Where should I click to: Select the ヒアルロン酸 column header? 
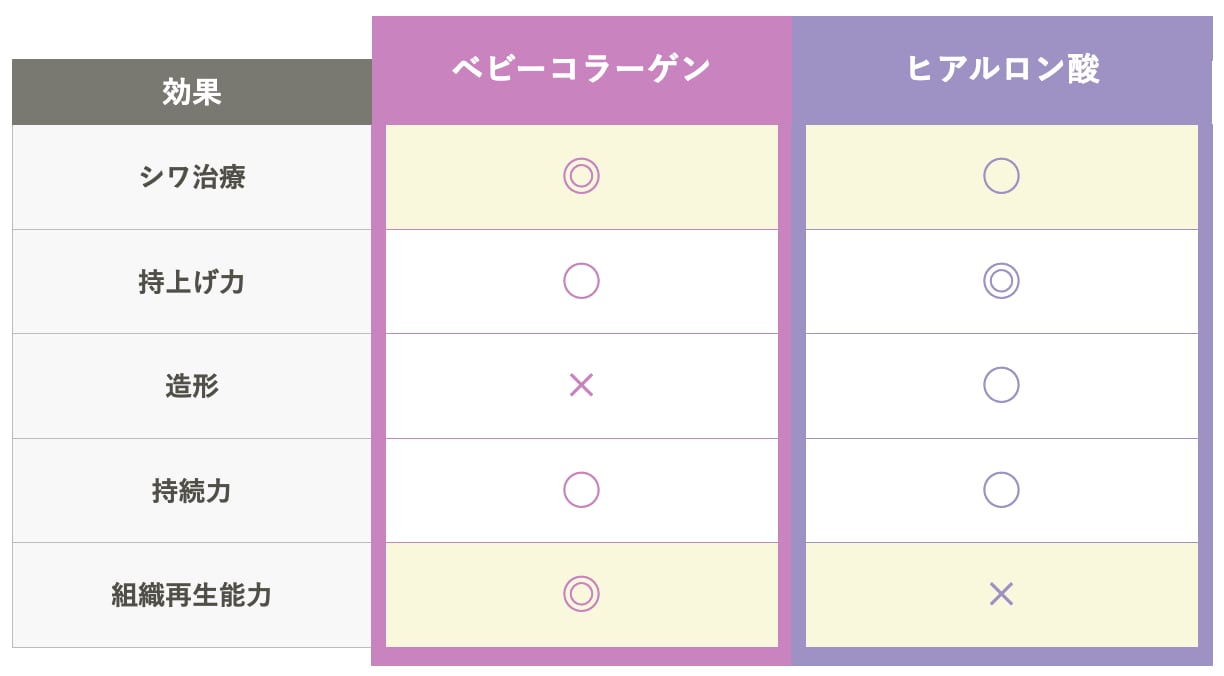point(1002,69)
